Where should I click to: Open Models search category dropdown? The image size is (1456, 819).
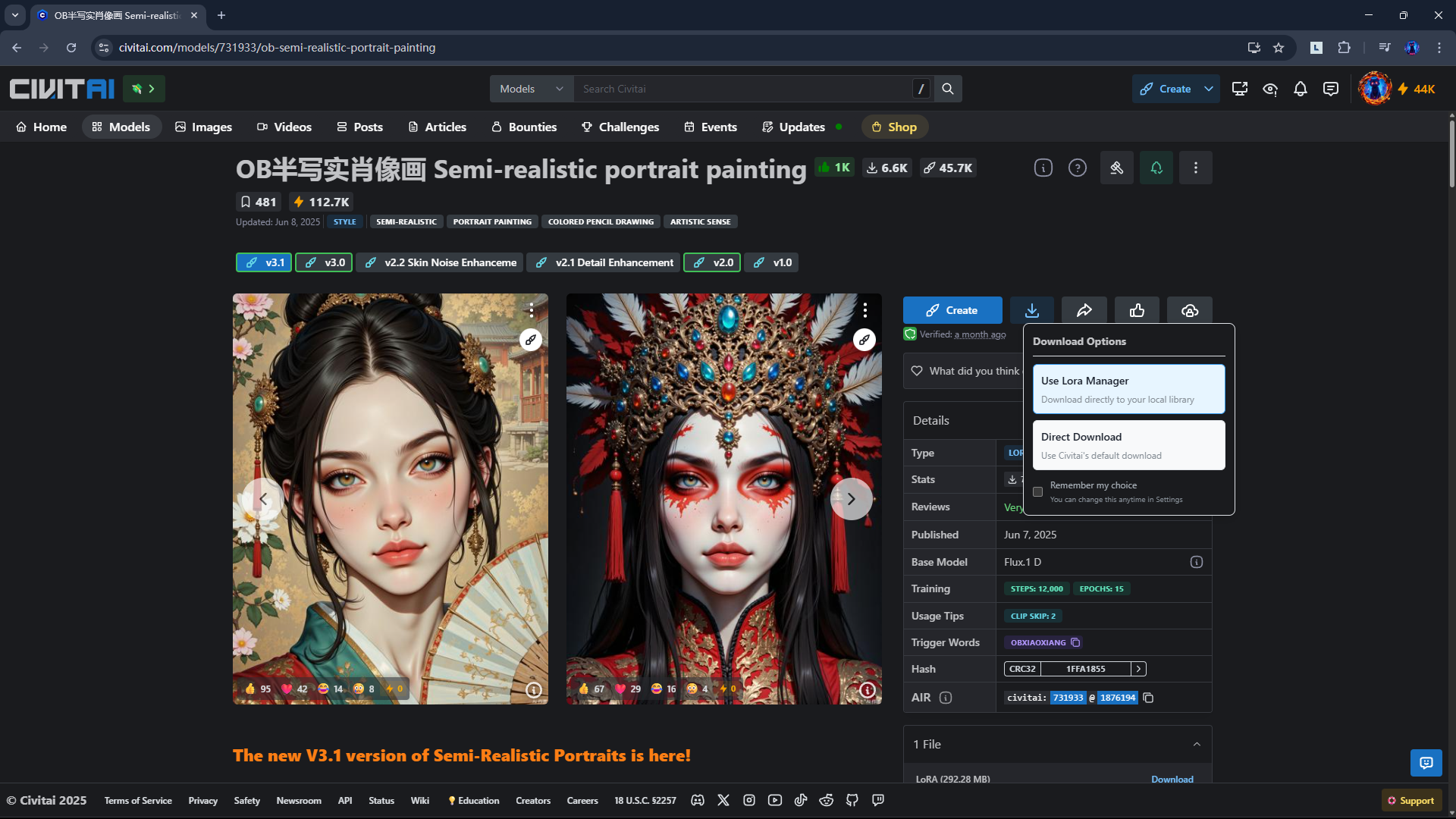click(531, 89)
